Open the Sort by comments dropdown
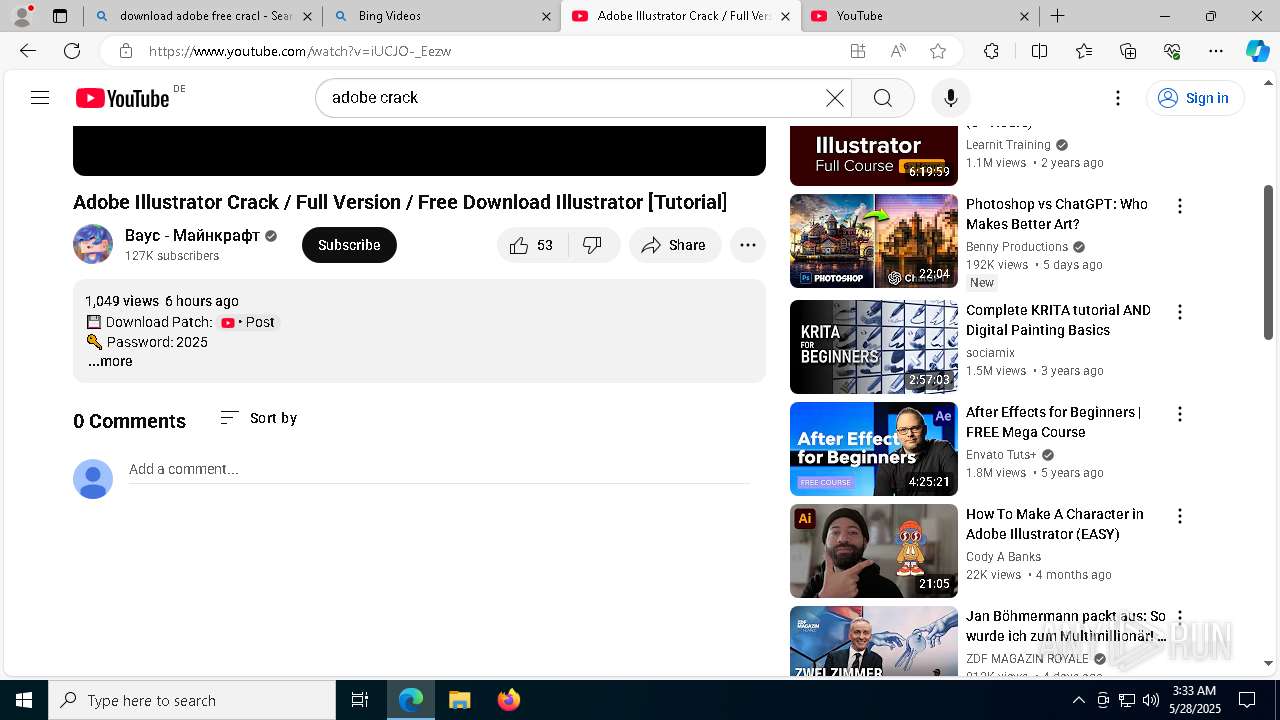 [259, 418]
